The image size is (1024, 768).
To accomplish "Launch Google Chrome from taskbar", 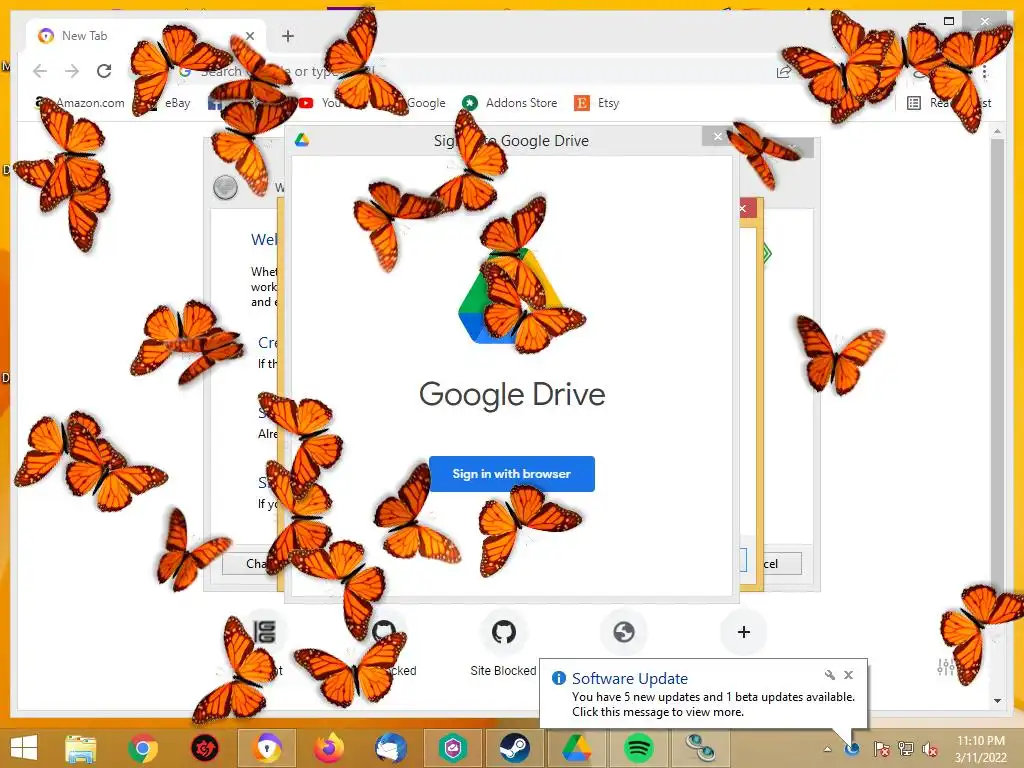I will [142, 748].
